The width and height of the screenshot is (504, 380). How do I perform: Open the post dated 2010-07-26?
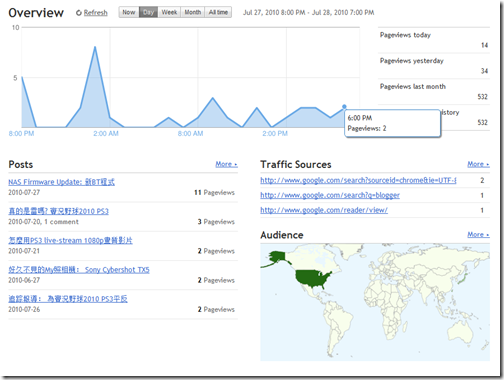tap(68, 299)
